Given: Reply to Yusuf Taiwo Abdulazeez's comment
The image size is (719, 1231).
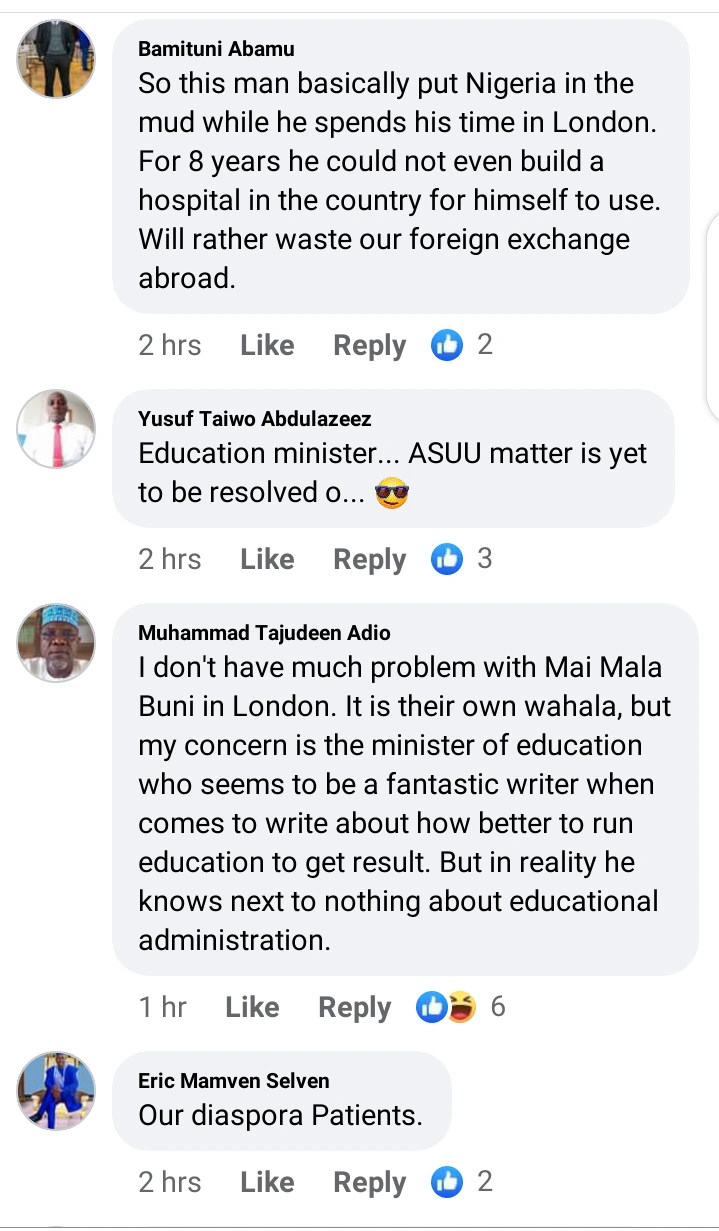Looking at the screenshot, I should click(x=369, y=559).
